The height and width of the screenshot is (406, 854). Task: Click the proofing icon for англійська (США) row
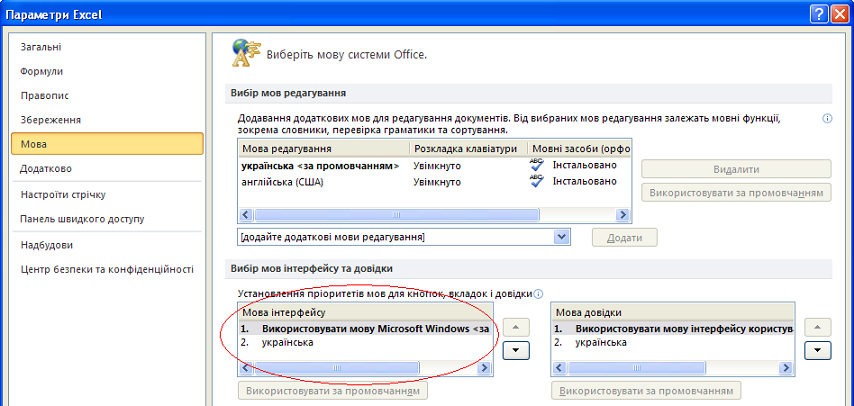[x=536, y=181]
